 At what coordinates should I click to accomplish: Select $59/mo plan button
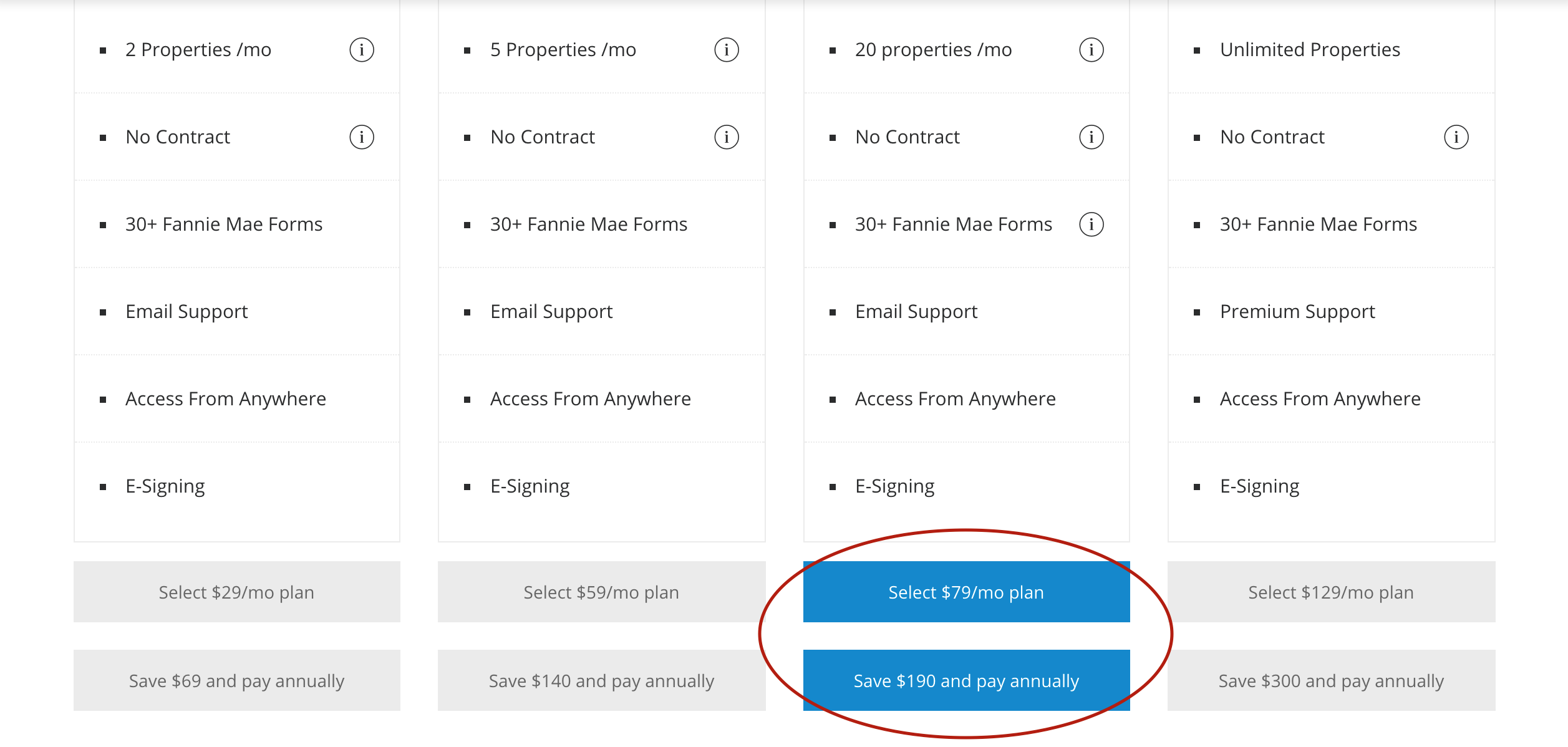(x=602, y=592)
